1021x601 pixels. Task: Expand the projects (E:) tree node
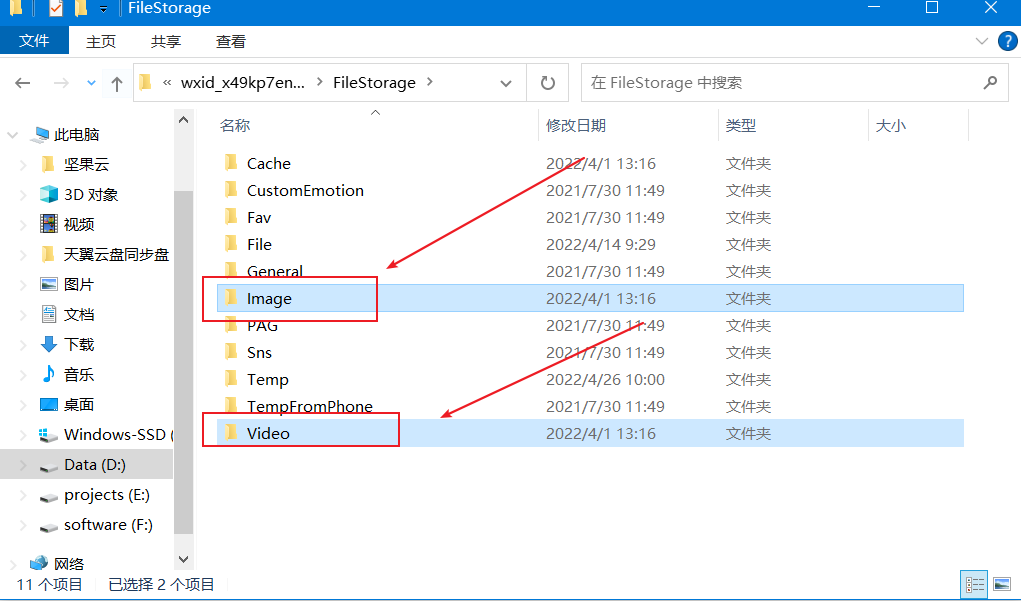pos(23,495)
